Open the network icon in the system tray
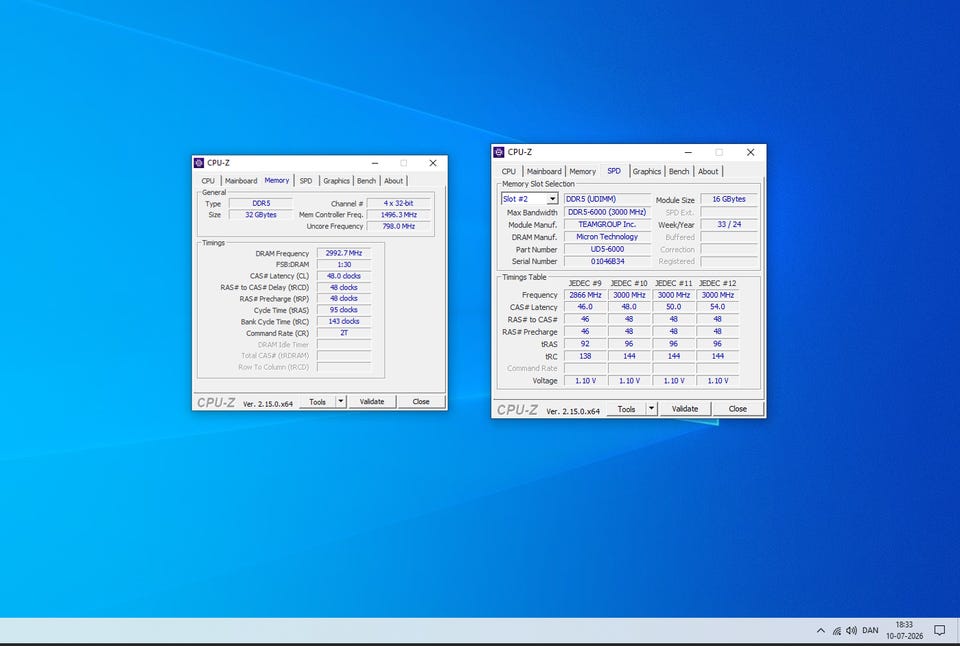This screenshot has height=646, width=960. tap(836, 630)
